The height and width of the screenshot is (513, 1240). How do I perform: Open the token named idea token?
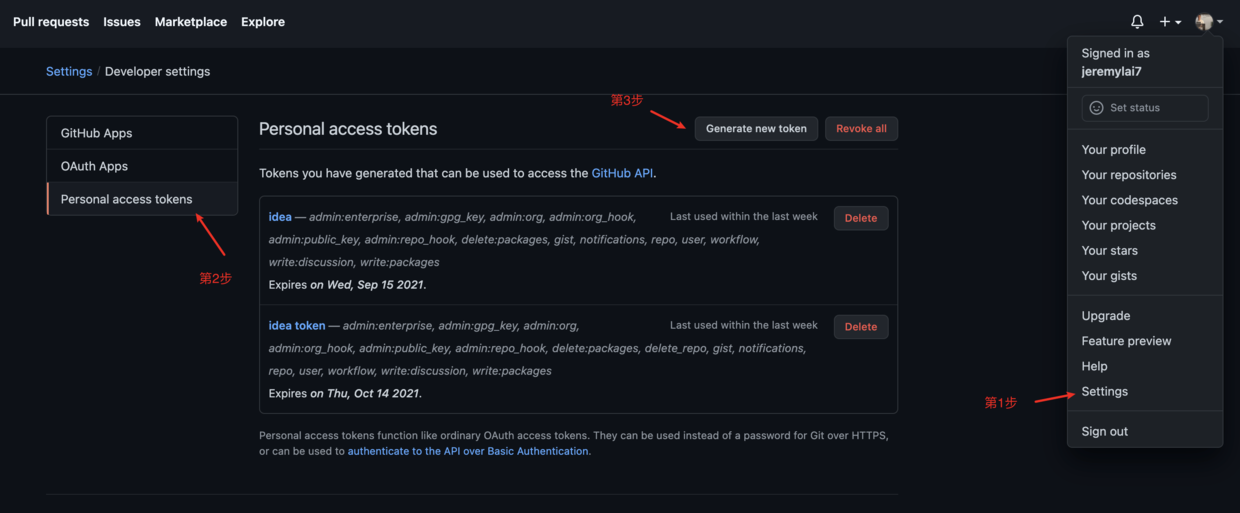(297, 326)
